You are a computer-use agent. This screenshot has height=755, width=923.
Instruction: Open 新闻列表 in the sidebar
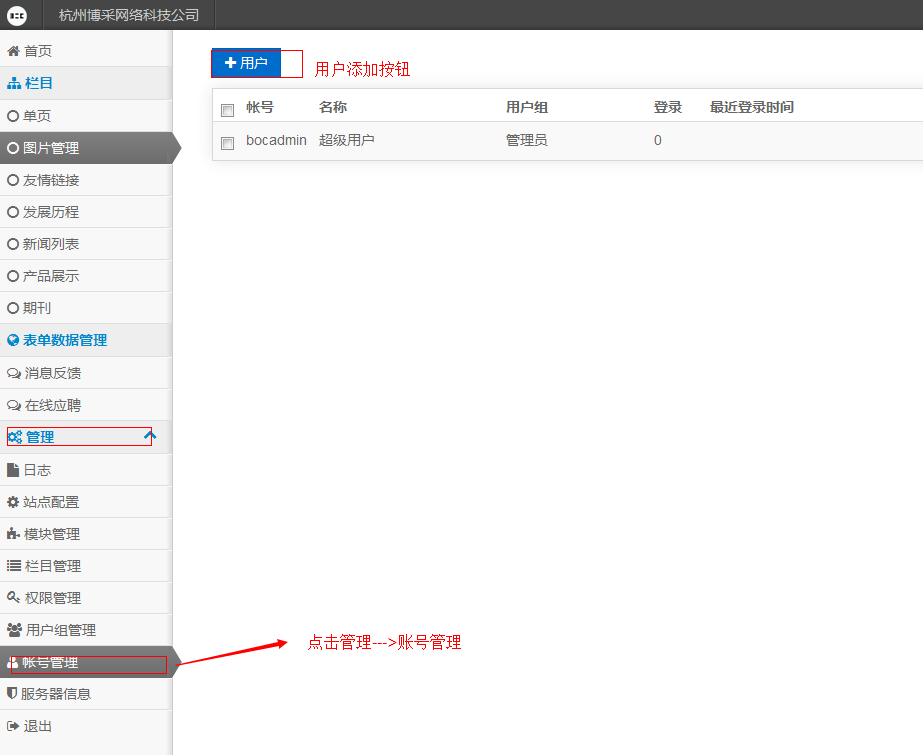click(x=51, y=244)
